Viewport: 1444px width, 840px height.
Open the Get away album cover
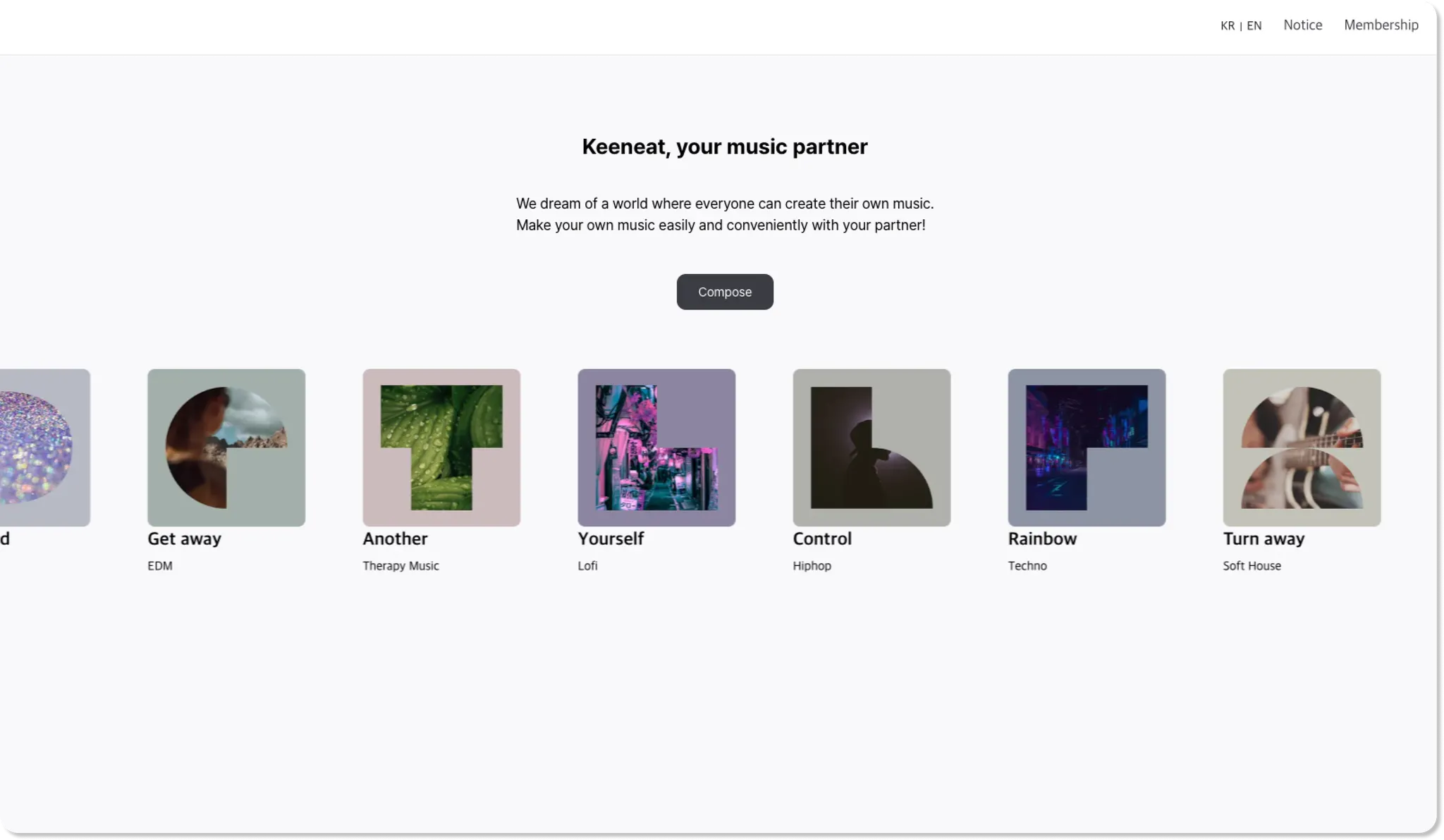pos(226,447)
